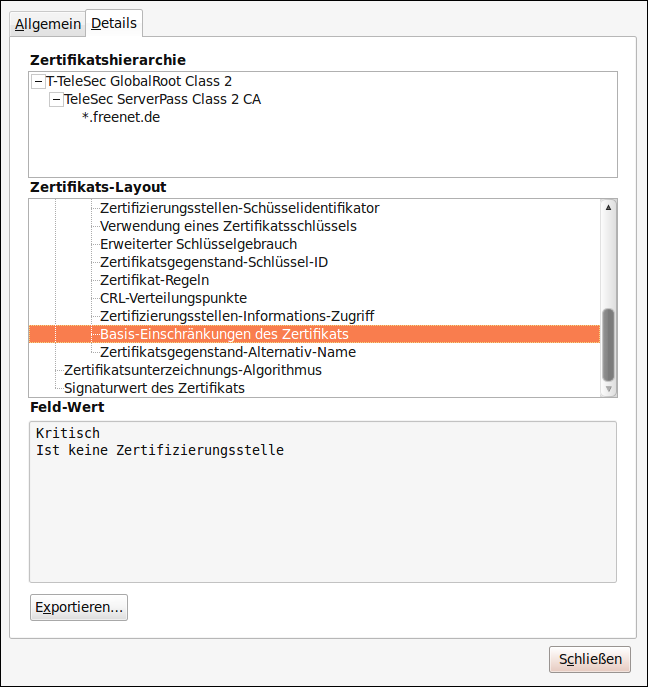Click the Exportieren button
The height and width of the screenshot is (687, 648).
click(x=79, y=607)
